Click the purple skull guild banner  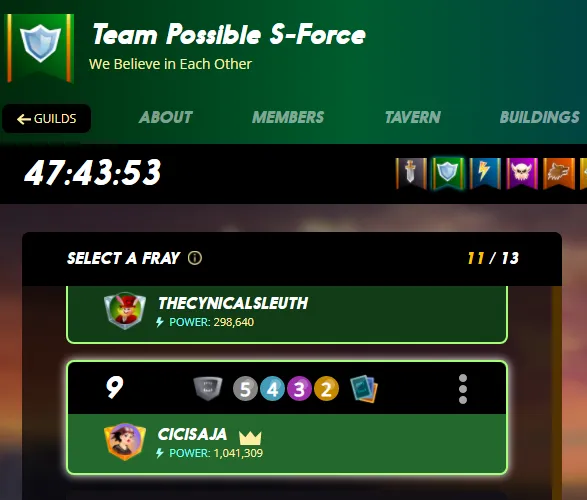(x=522, y=174)
